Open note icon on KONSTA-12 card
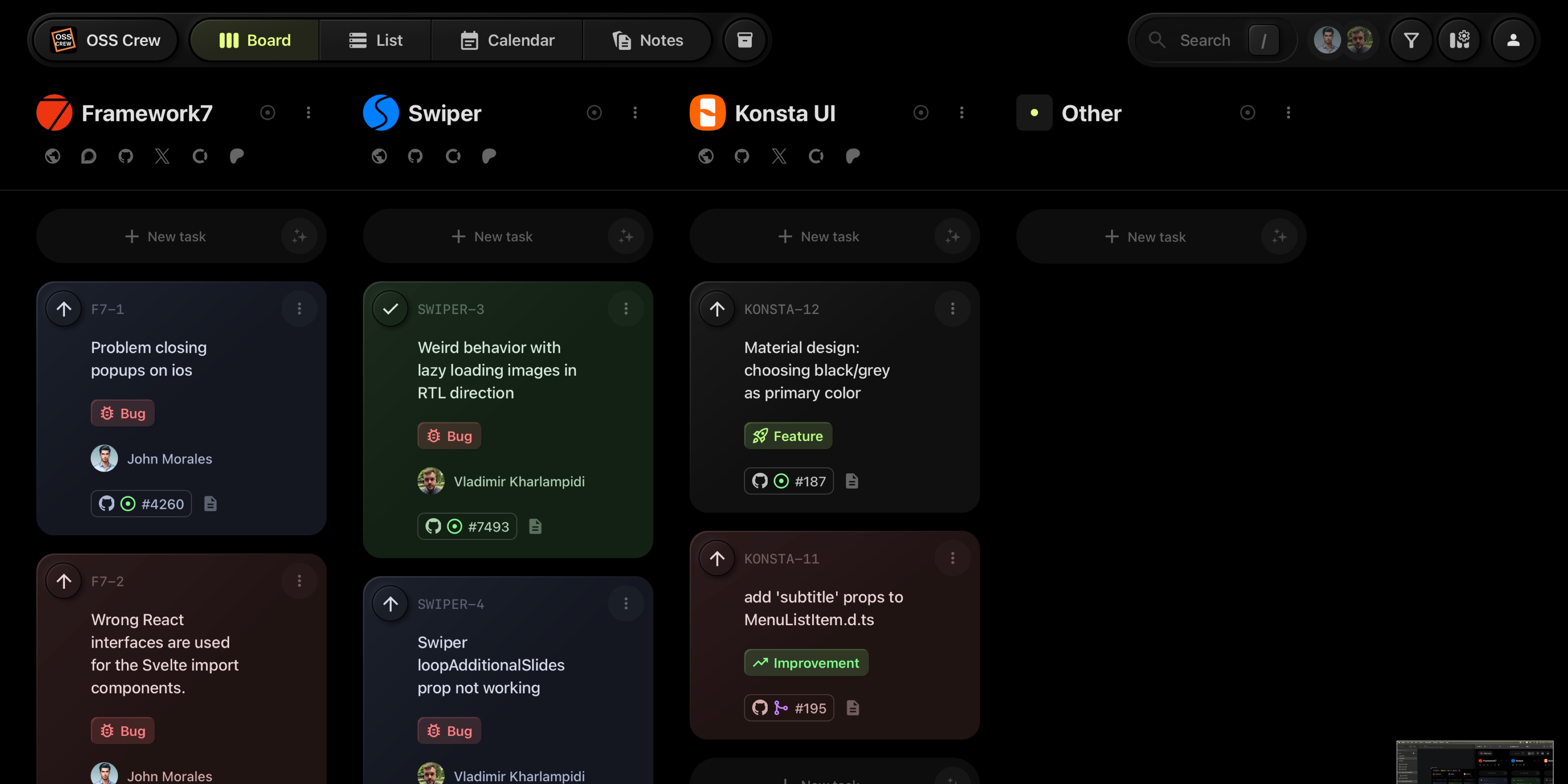Viewport: 1568px width, 784px height. (851, 481)
